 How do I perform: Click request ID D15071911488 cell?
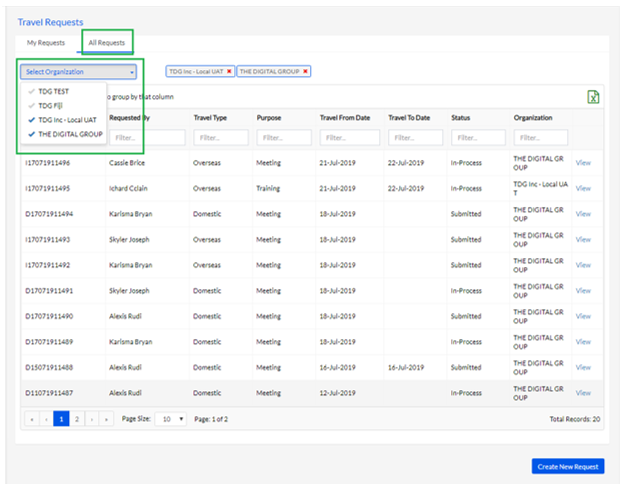pos(49,367)
